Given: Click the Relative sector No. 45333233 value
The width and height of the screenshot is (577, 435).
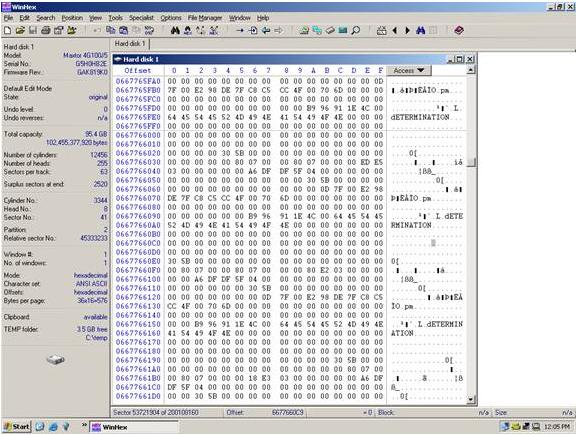Looking at the screenshot, I should (94, 238).
